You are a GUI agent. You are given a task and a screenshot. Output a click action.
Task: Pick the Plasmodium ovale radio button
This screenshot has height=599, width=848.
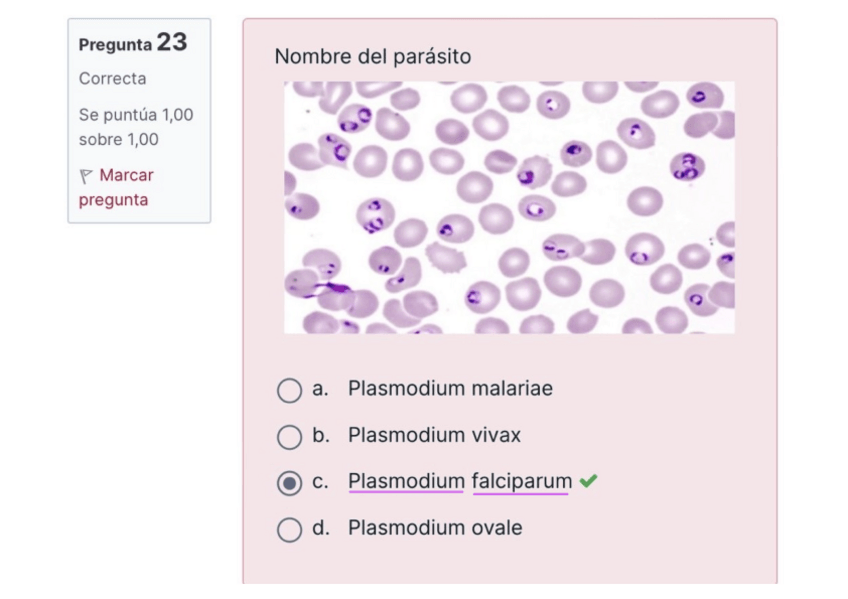289,529
